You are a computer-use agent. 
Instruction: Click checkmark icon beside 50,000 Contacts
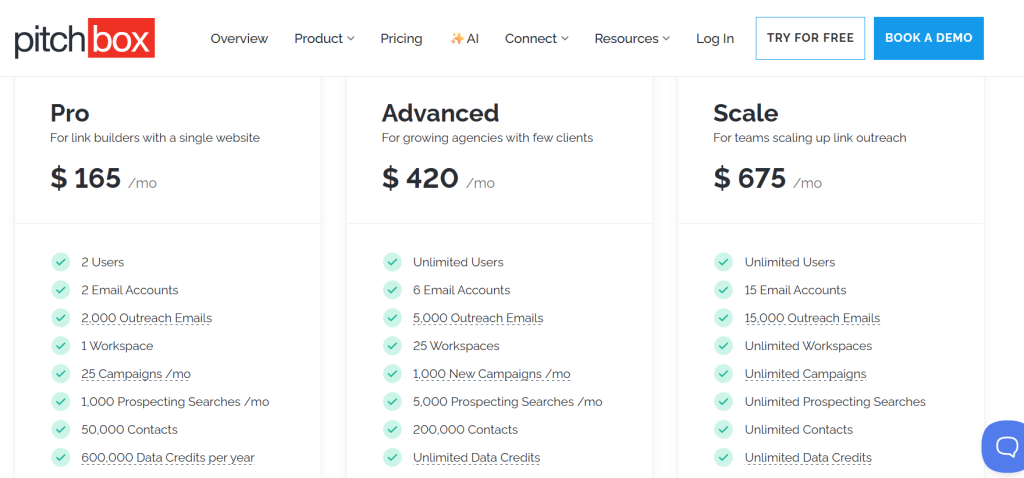point(61,430)
